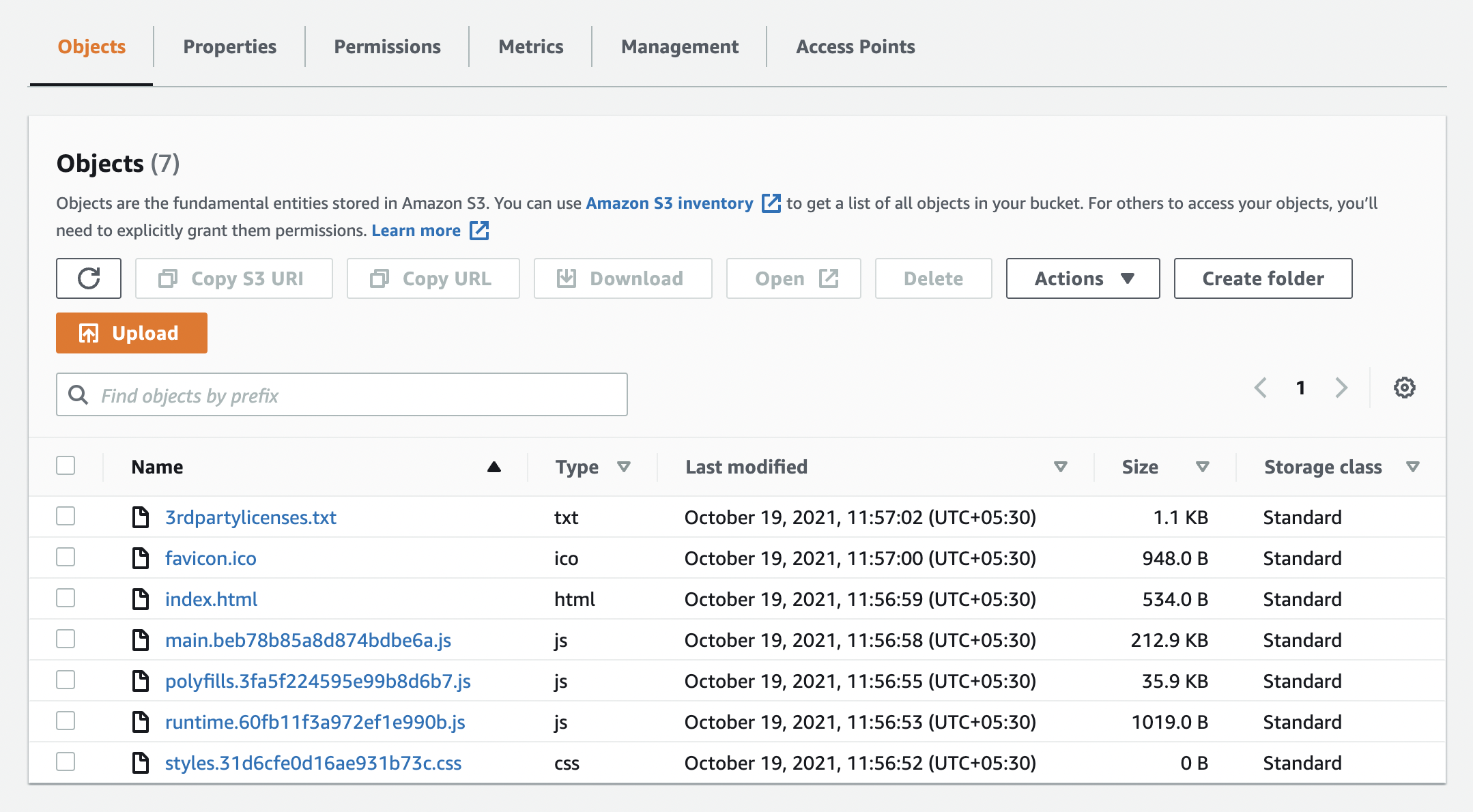Sort by Size column arrow
Image resolution: width=1473 pixels, height=812 pixels.
tap(1202, 467)
